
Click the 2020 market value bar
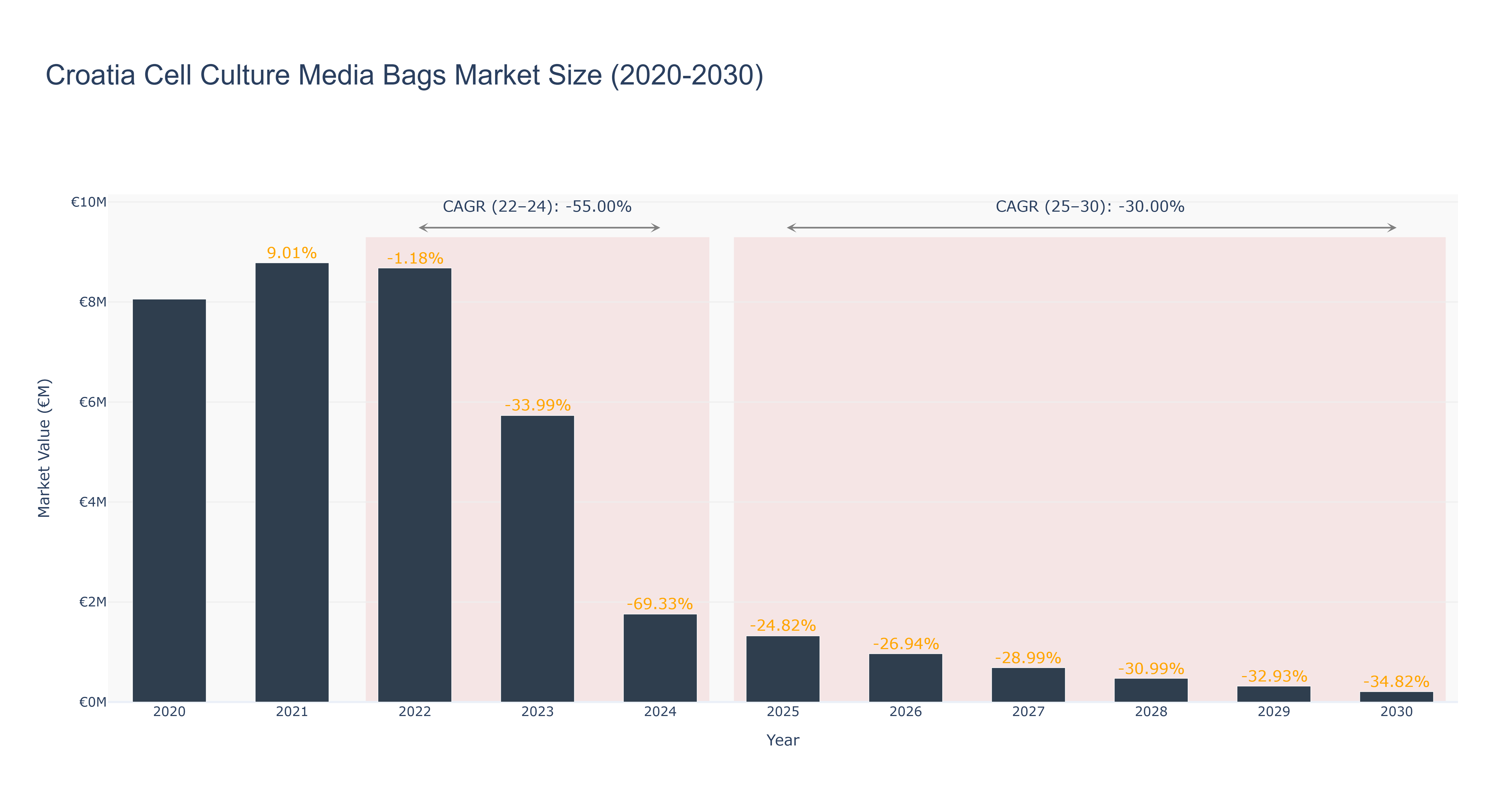pos(169,501)
